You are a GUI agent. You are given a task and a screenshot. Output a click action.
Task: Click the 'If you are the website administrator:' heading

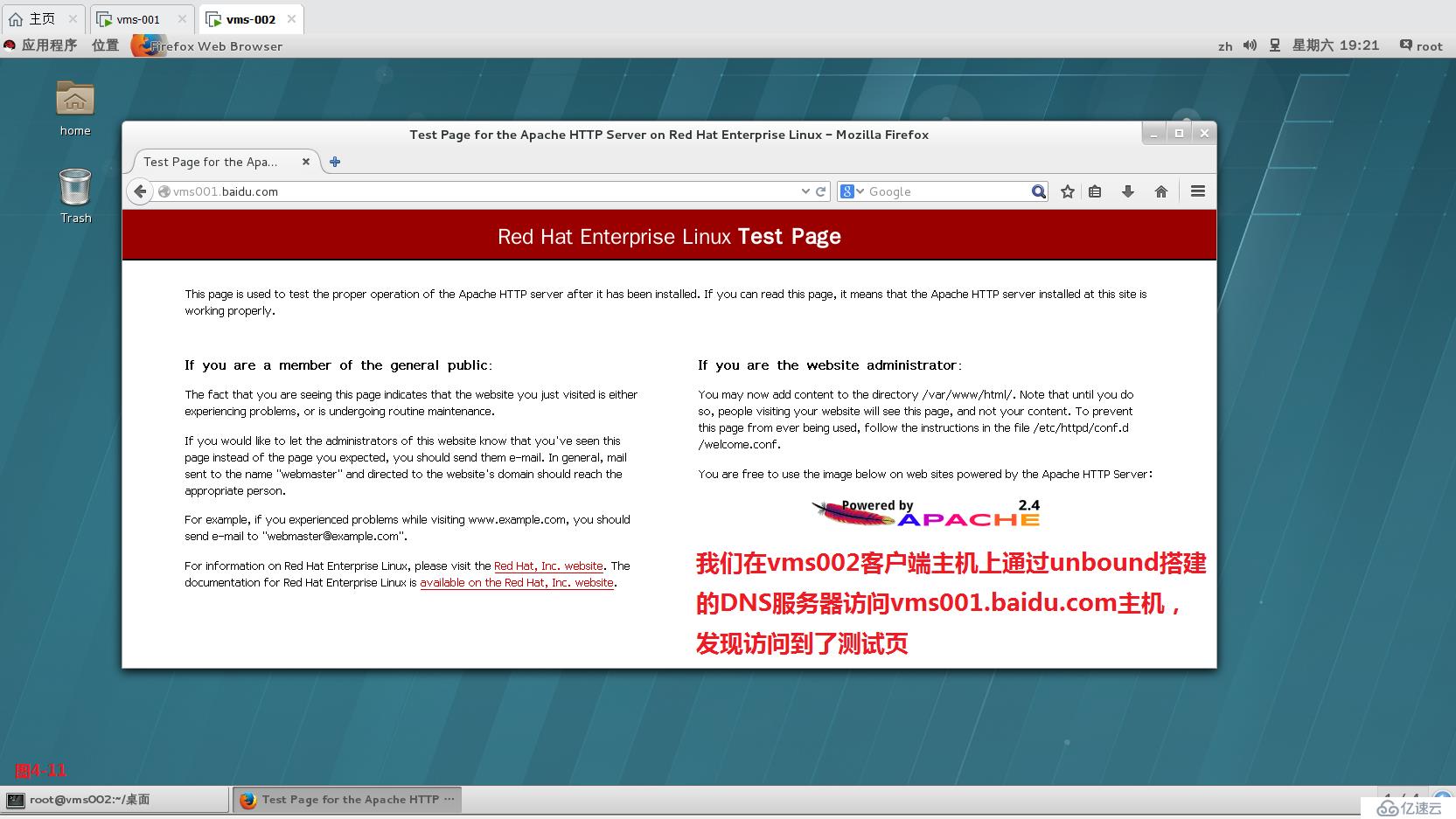(830, 365)
